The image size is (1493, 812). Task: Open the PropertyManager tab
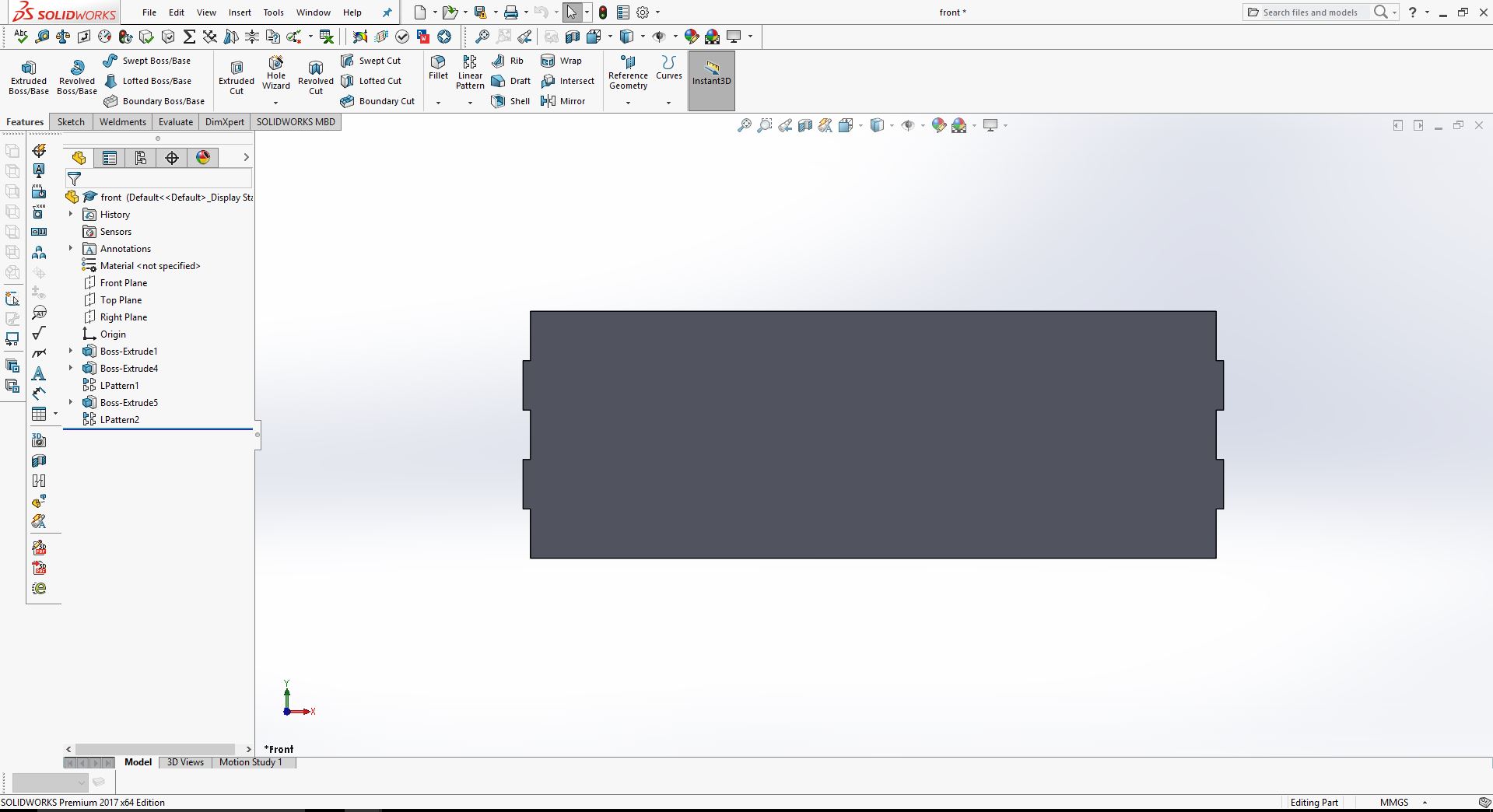110,158
